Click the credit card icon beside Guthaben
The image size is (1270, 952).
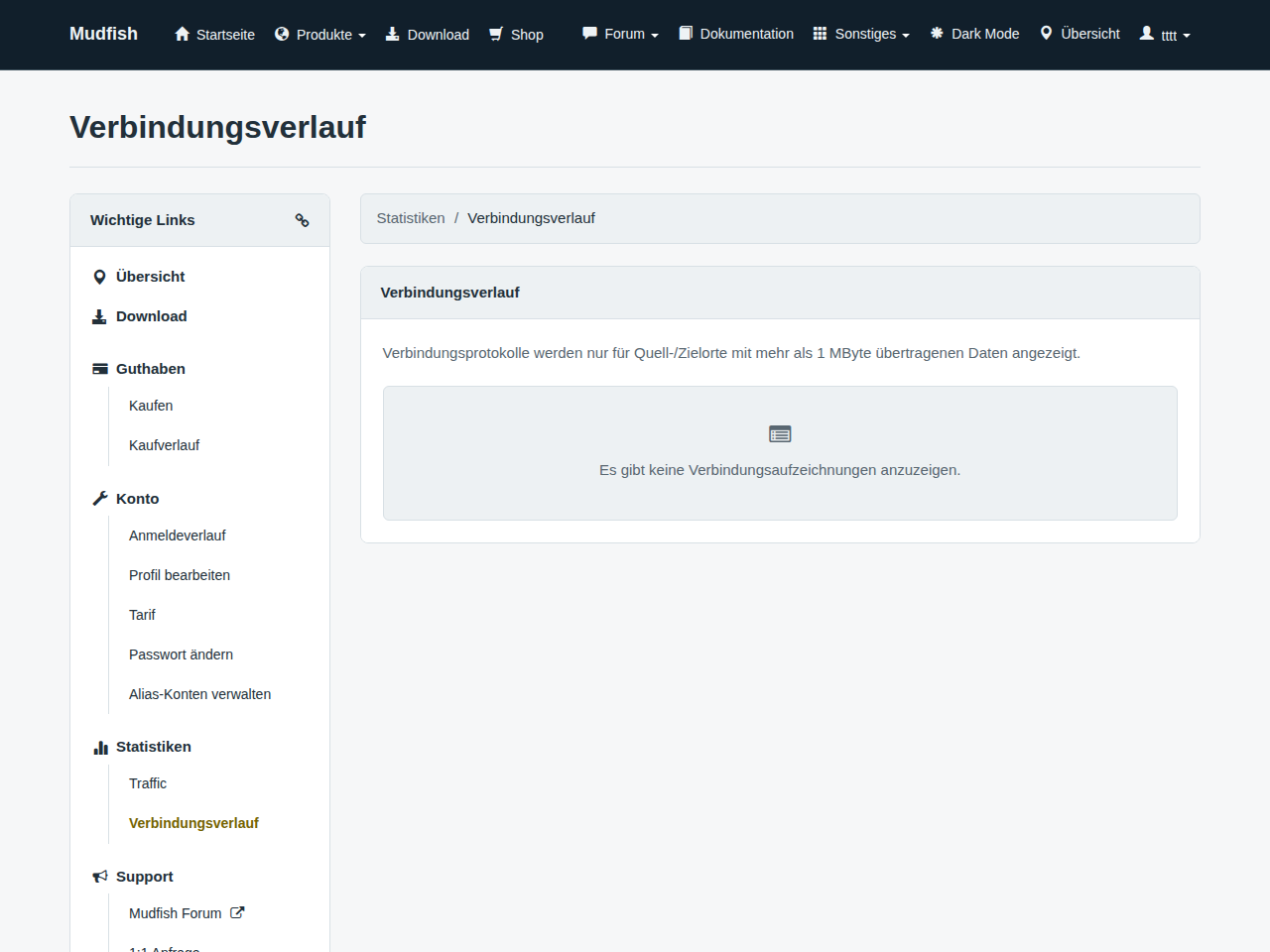(x=100, y=369)
